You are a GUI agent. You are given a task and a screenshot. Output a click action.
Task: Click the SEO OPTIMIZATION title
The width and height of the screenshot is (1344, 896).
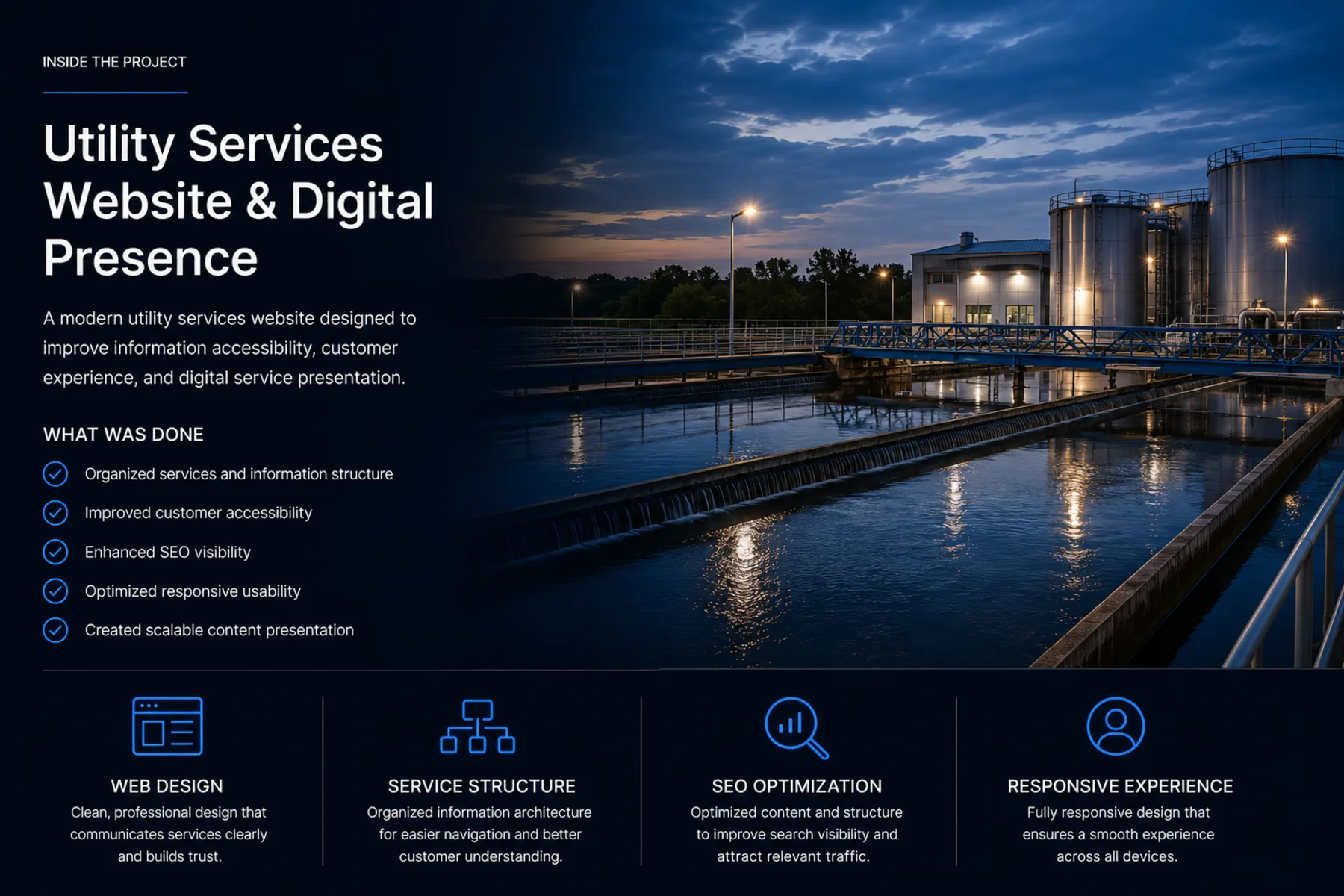pos(797,786)
